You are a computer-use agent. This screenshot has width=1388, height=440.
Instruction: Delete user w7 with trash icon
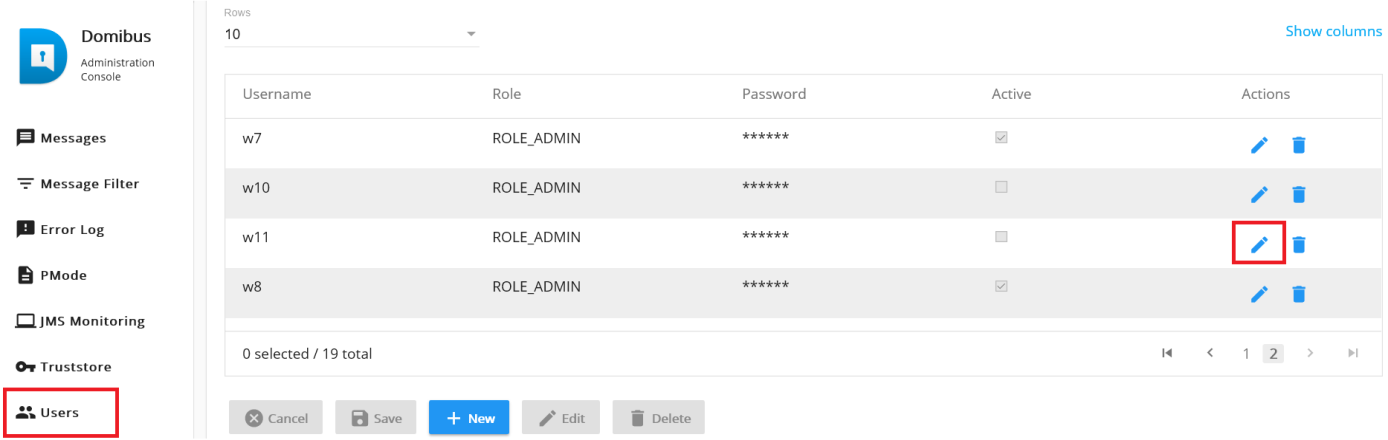[1298, 145]
